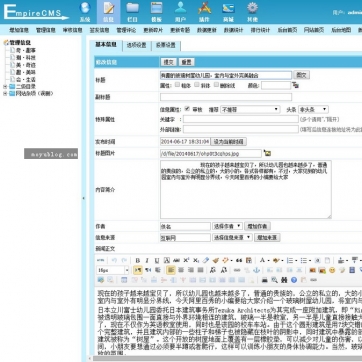Click the 增加来源 button
This screenshot has width=362, height=362.
click(267, 237)
